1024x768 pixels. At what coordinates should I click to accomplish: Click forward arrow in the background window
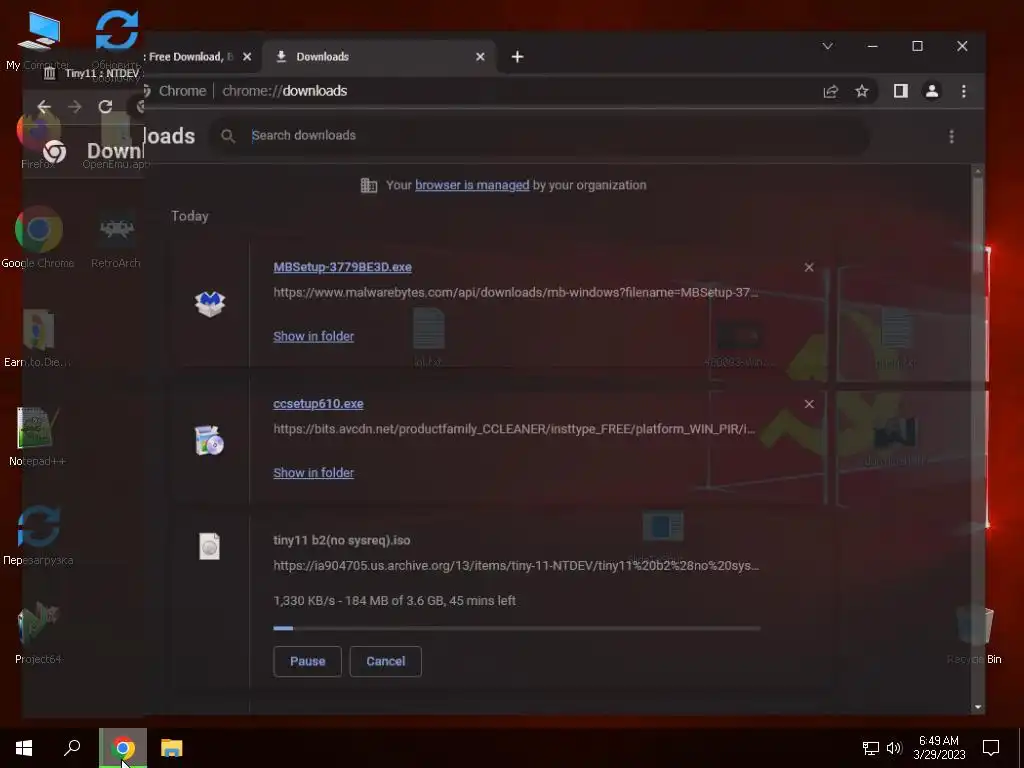(74, 106)
